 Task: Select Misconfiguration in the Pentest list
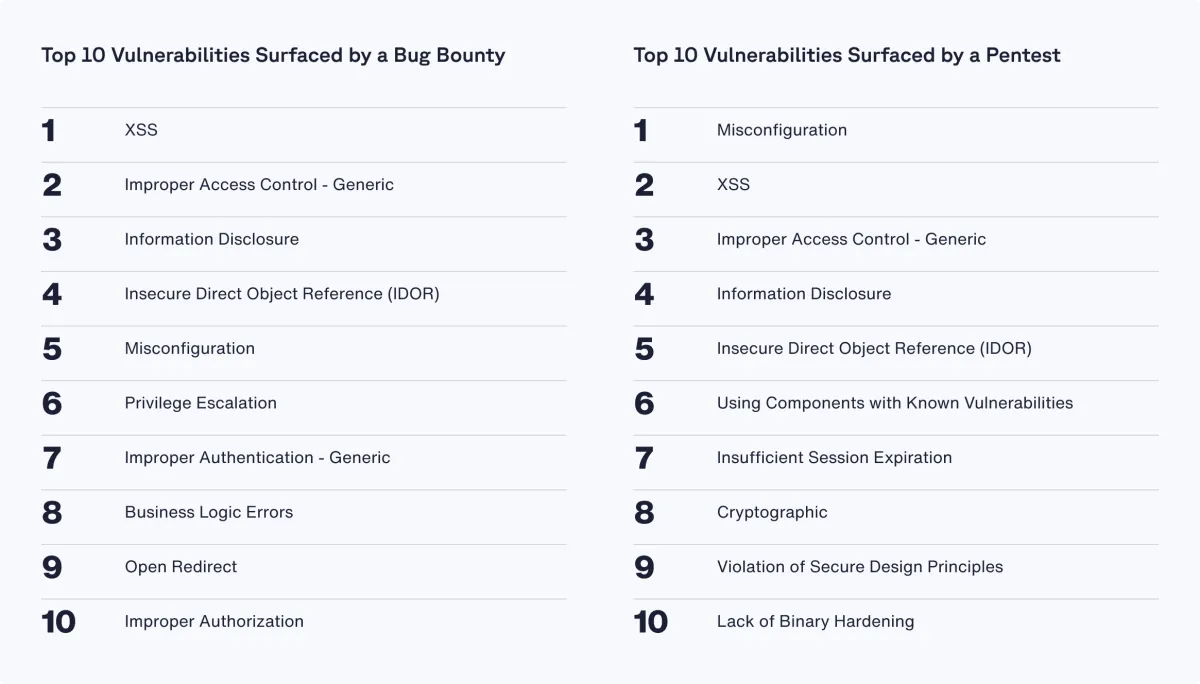coord(781,130)
